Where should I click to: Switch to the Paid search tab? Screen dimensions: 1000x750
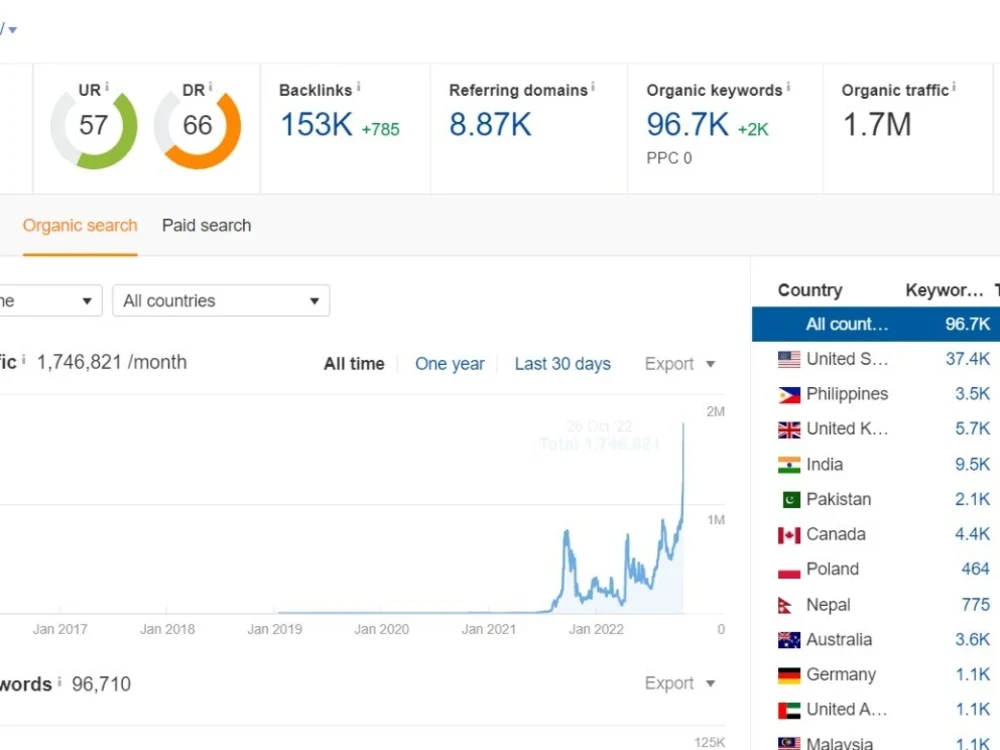tap(207, 226)
